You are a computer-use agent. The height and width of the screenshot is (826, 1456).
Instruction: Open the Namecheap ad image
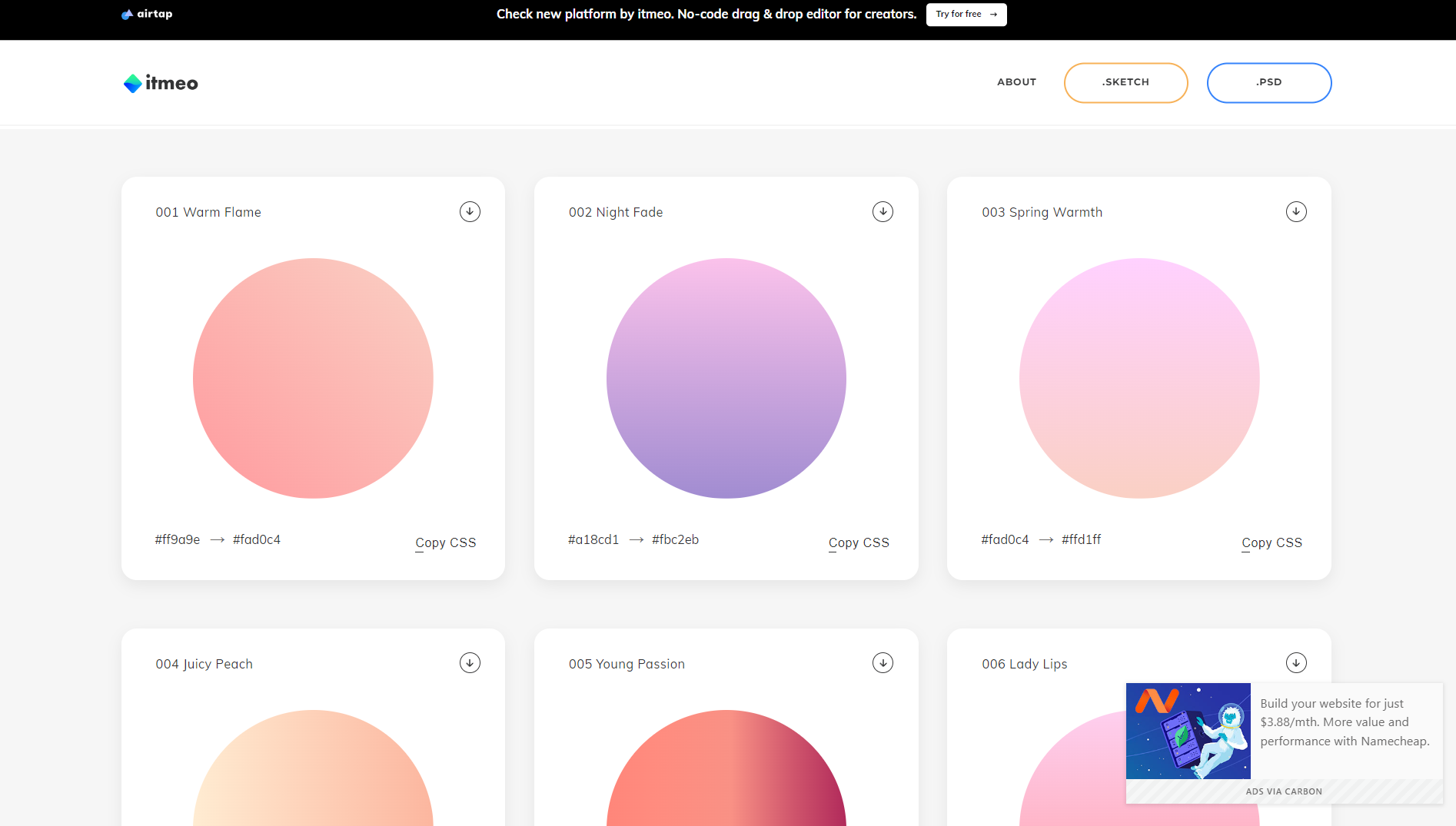click(1188, 731)
